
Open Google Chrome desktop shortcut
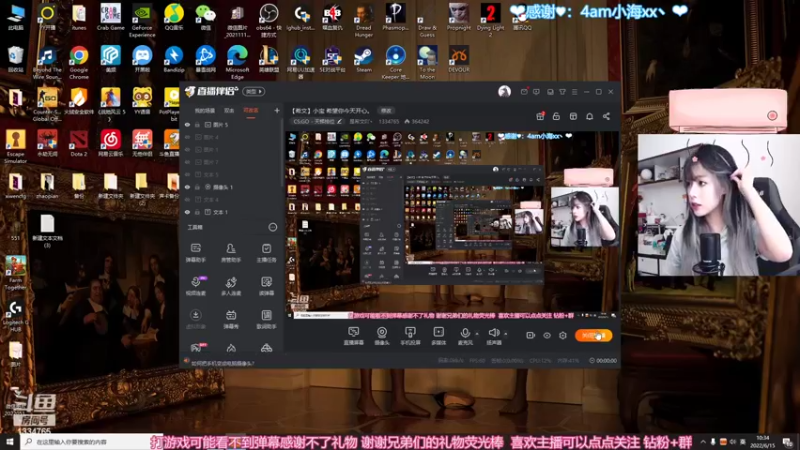click(79, 62)
